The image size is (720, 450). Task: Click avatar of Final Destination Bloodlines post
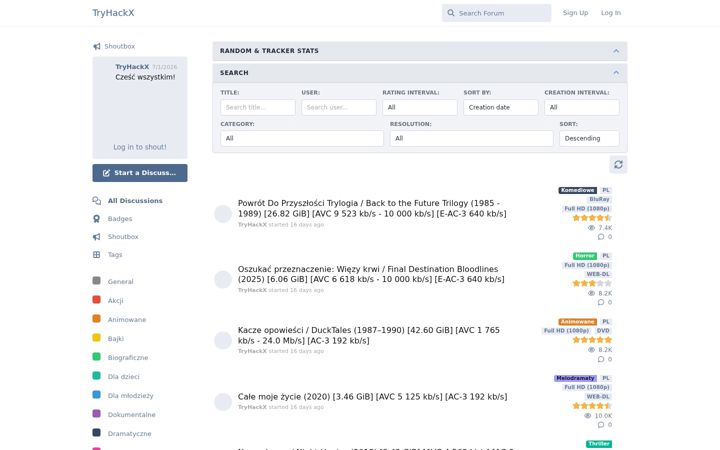pos(223,279)
